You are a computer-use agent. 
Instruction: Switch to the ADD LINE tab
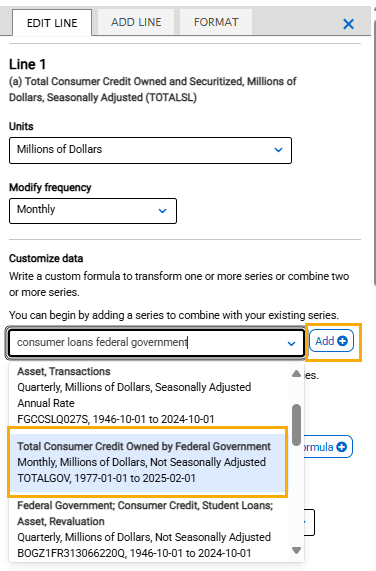pos(136,22)
